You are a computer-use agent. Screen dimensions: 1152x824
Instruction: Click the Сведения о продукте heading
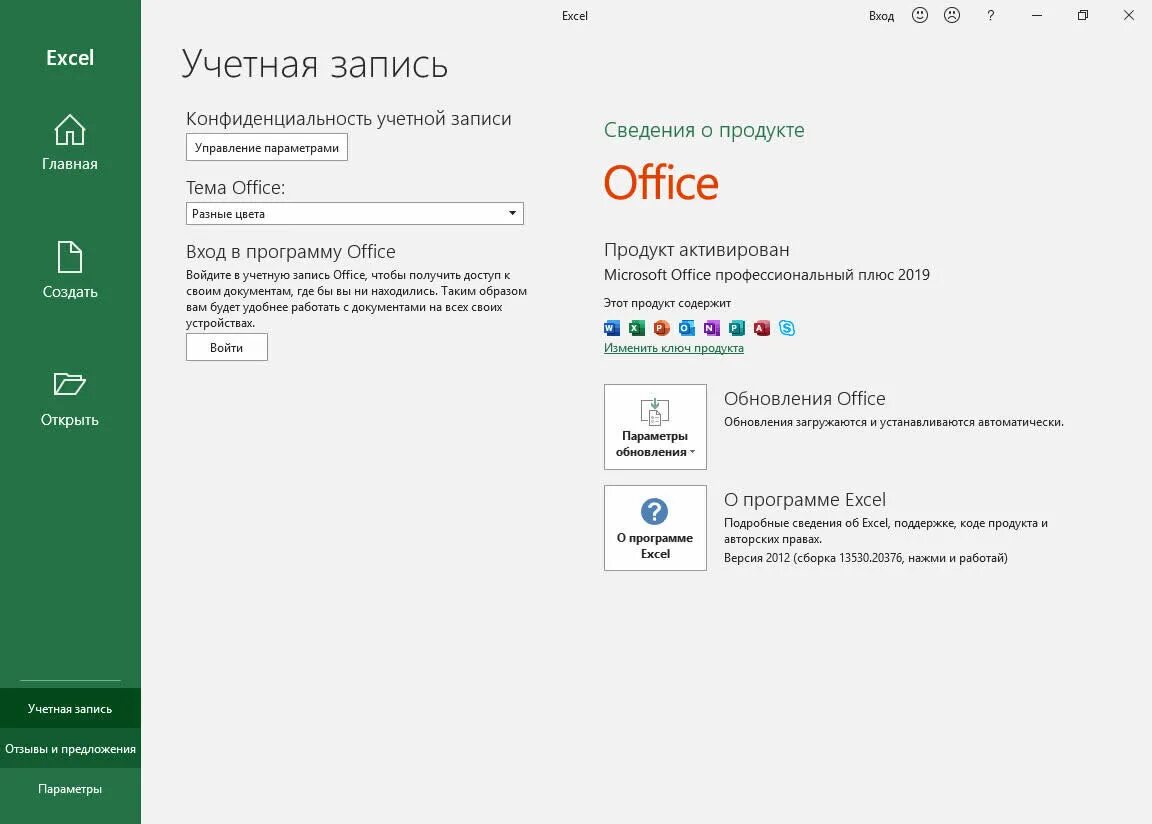(x=704, y=130)
